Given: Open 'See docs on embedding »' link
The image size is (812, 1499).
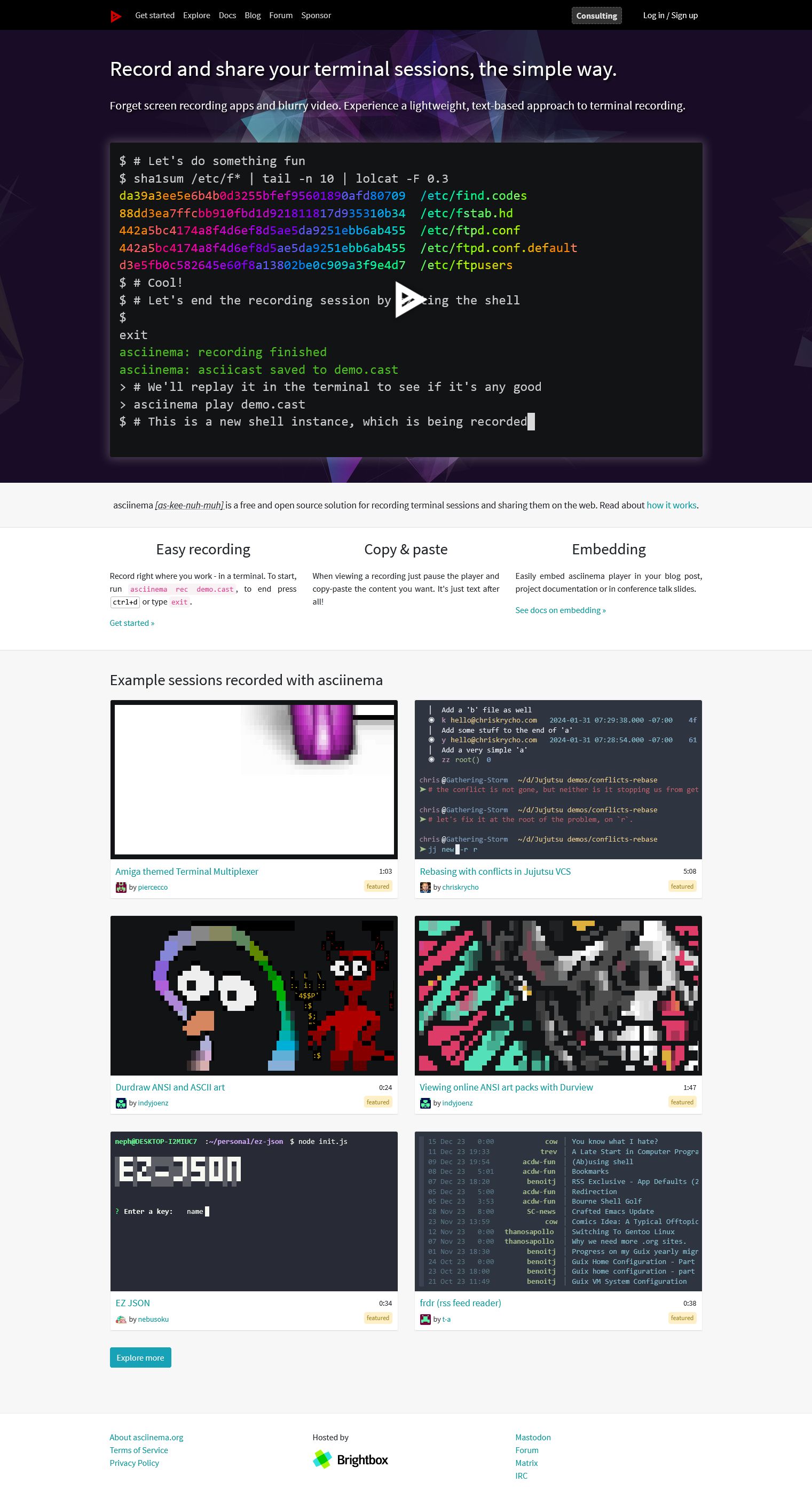Looking at the screenshot, I should pos(560,610).
